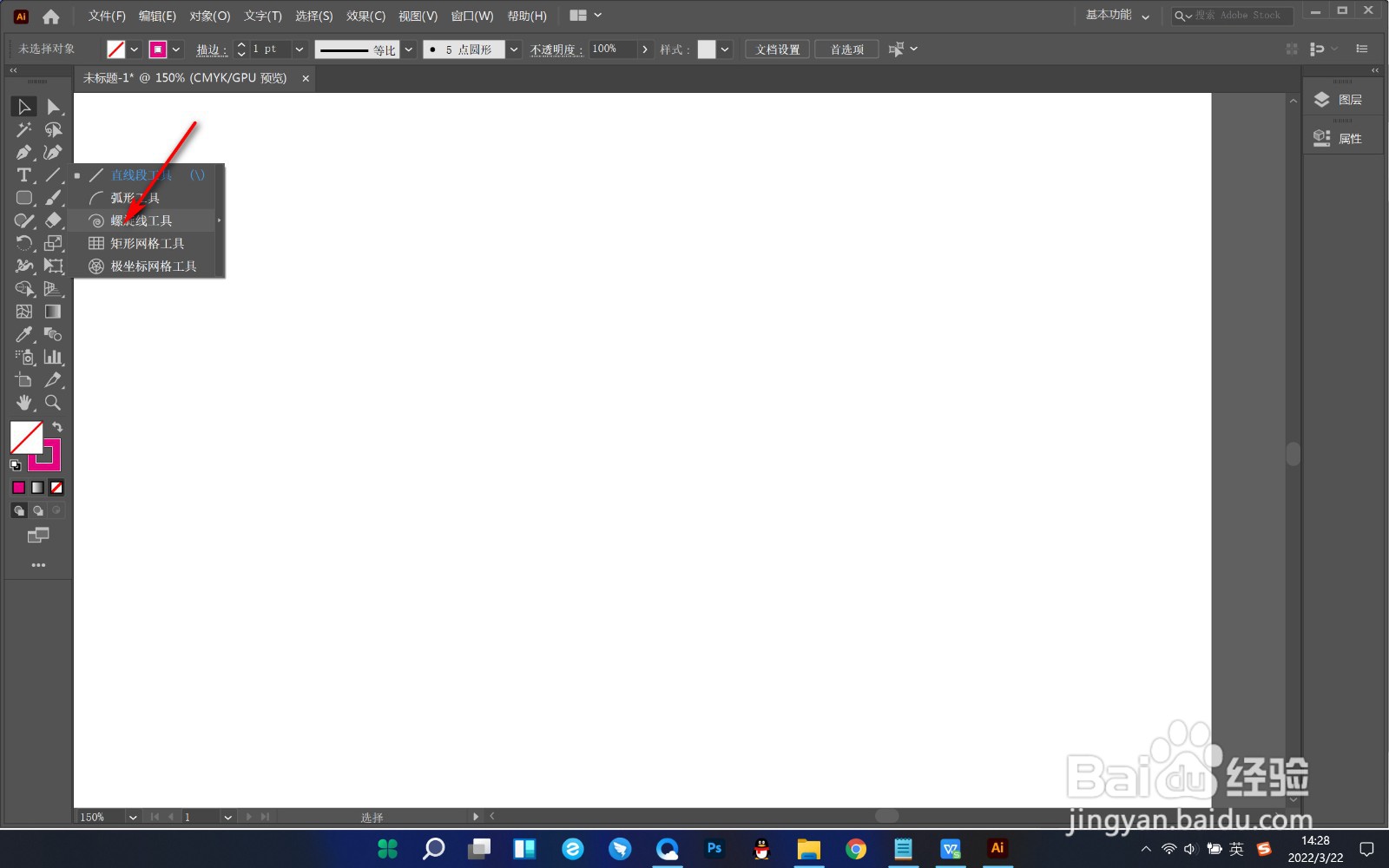This screenshot has height=868, width=1389.
Task: Click the 首选项 button
Action: point(847,49)
